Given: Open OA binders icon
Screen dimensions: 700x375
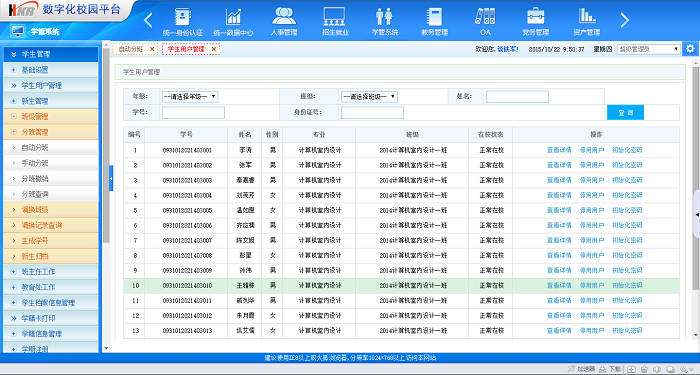Looking at the screenshot, I should [x=485, y=16].
